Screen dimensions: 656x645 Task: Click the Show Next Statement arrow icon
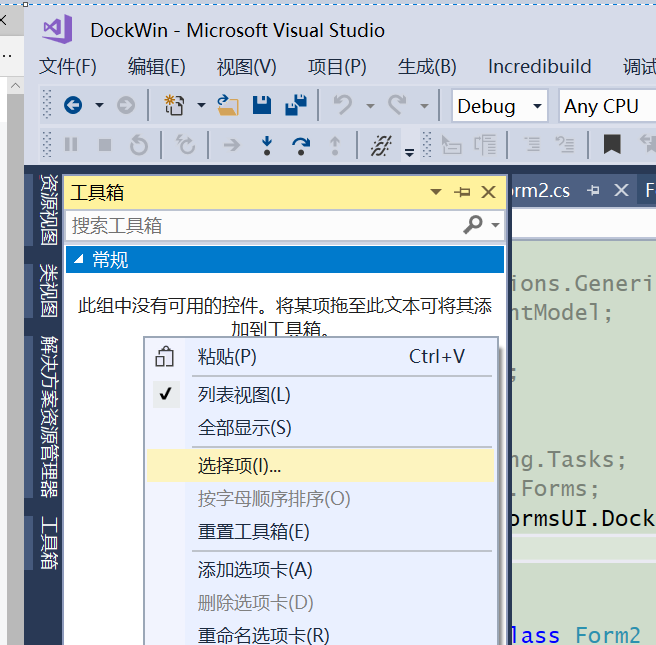point(231,145)
